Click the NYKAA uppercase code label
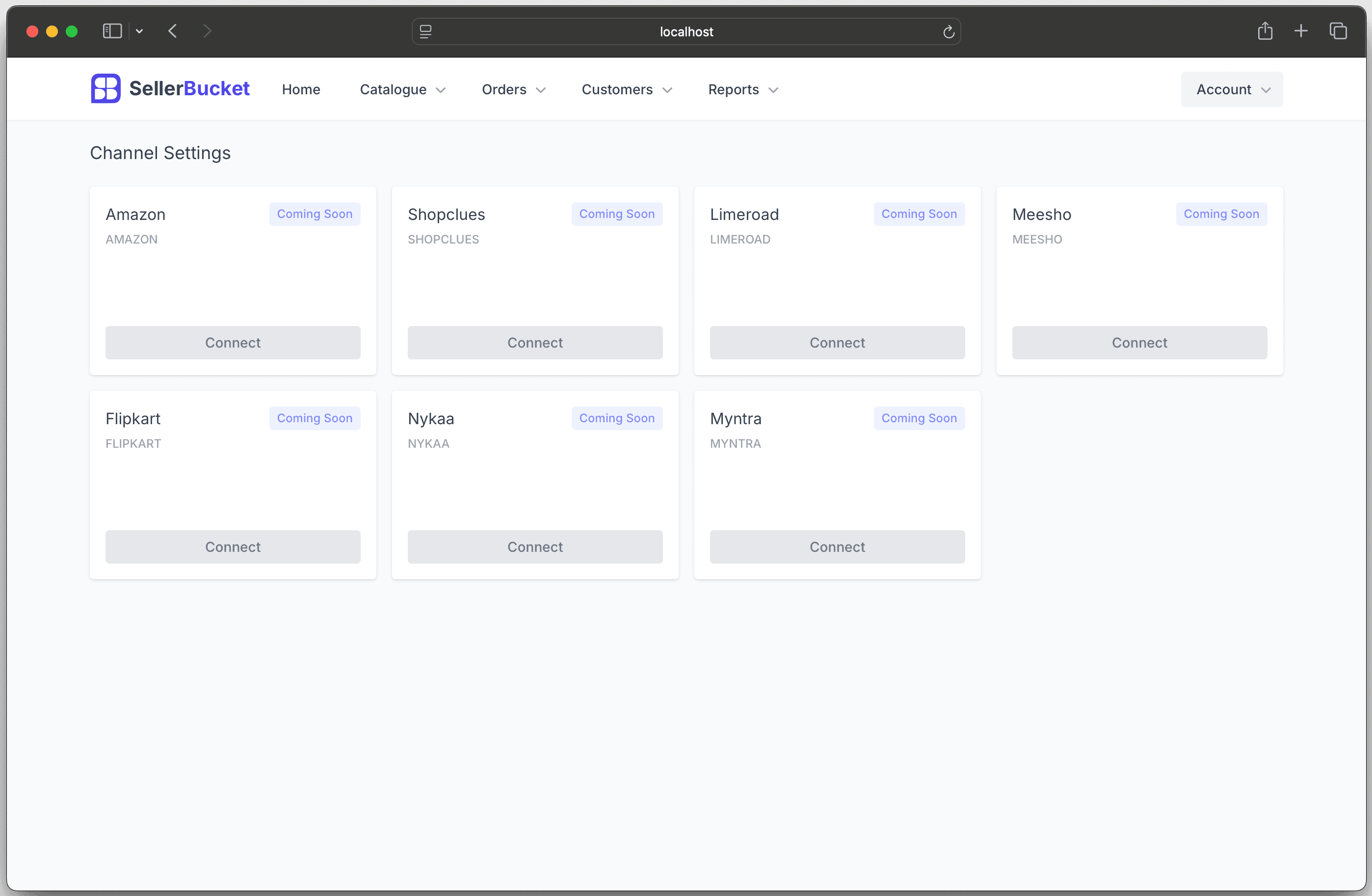The image size is (1372, 896). 428,444
